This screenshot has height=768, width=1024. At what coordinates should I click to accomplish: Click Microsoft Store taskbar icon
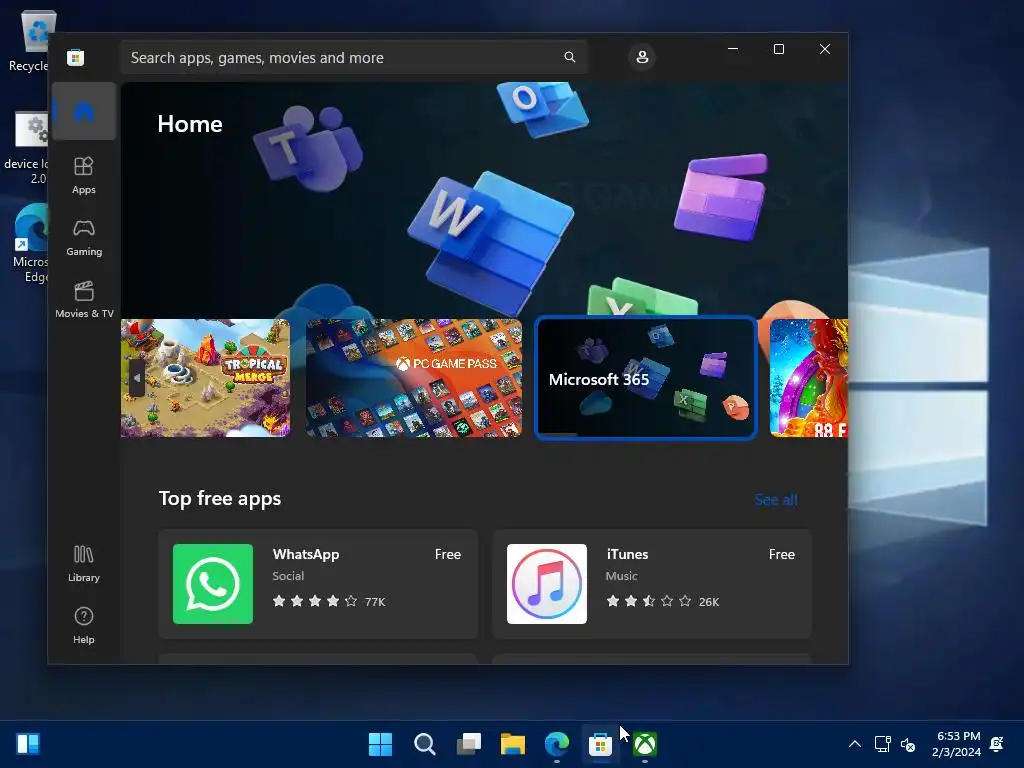[600, 744]
